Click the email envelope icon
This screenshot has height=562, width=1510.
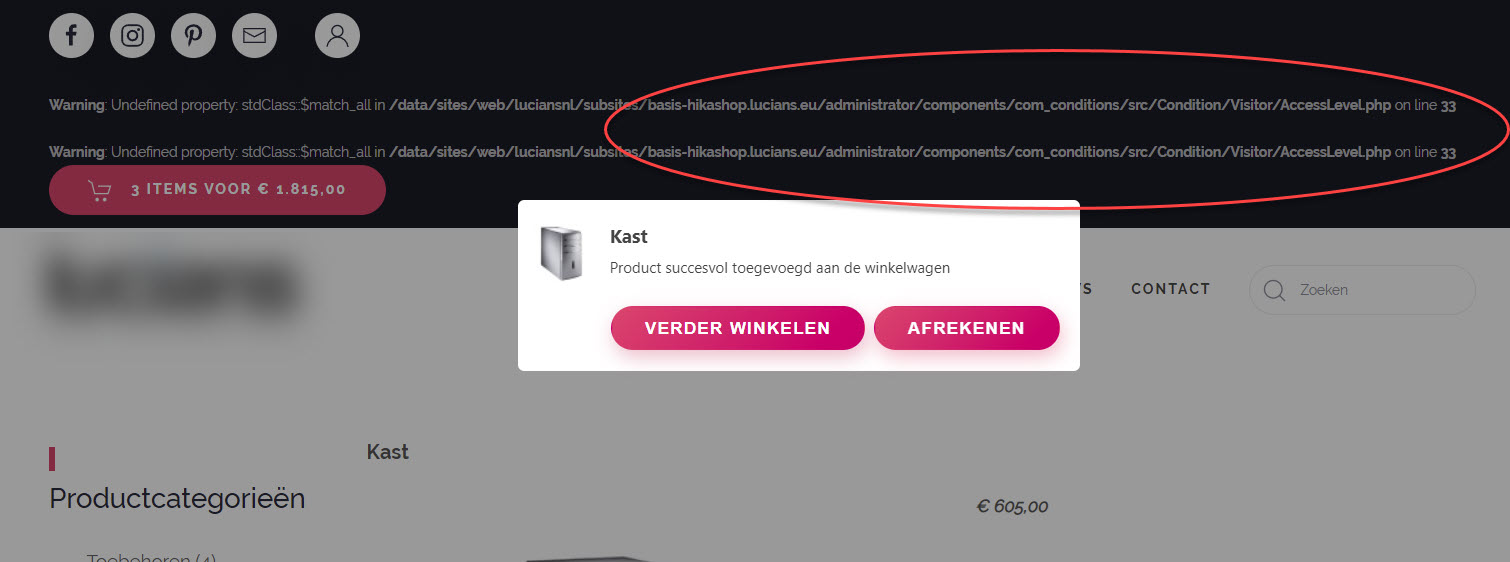(x=254, y=36)
